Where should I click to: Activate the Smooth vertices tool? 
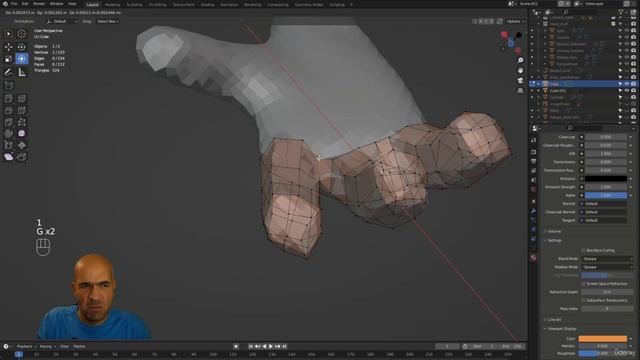pos(22,133)
